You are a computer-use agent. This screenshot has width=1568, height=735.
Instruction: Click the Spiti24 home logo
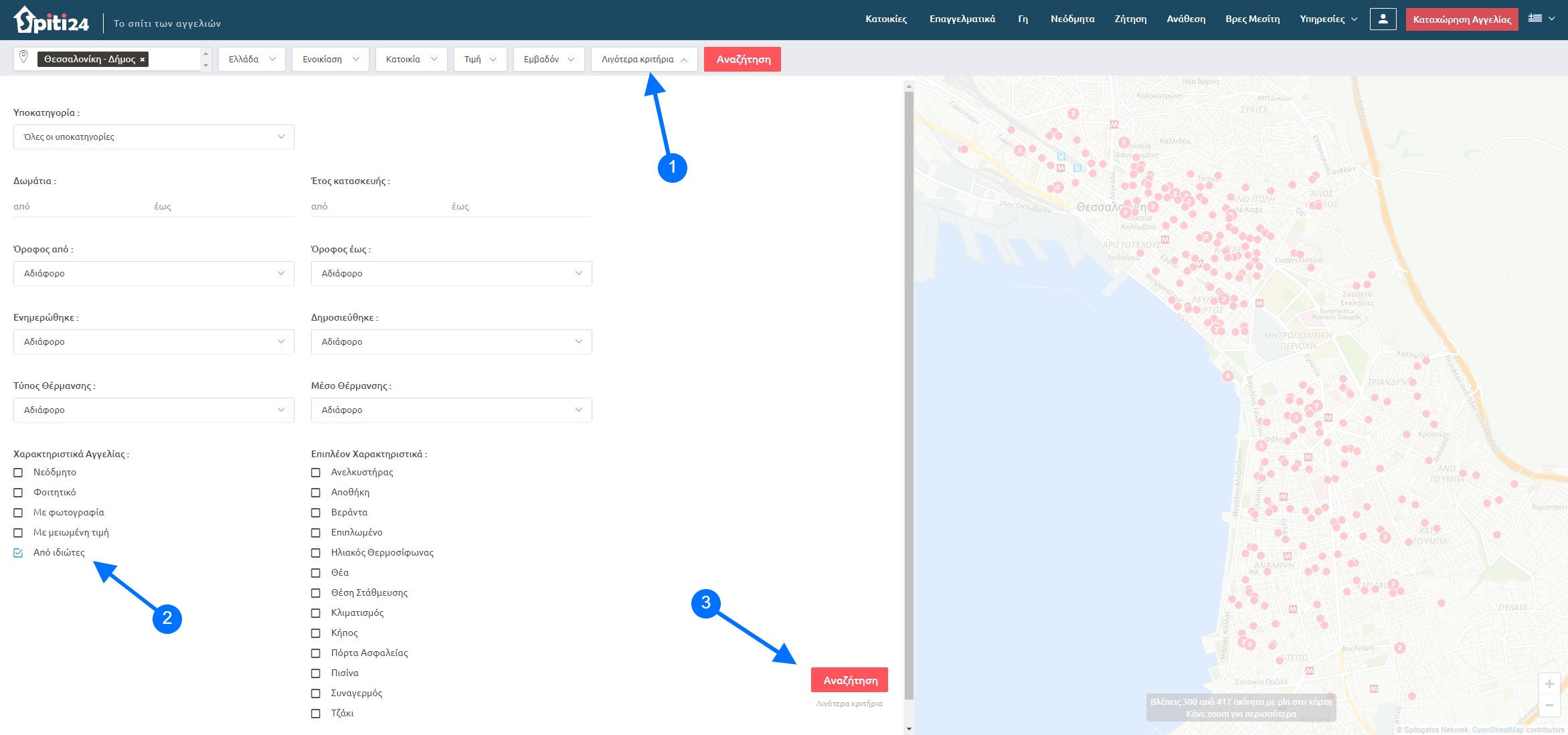52,20
